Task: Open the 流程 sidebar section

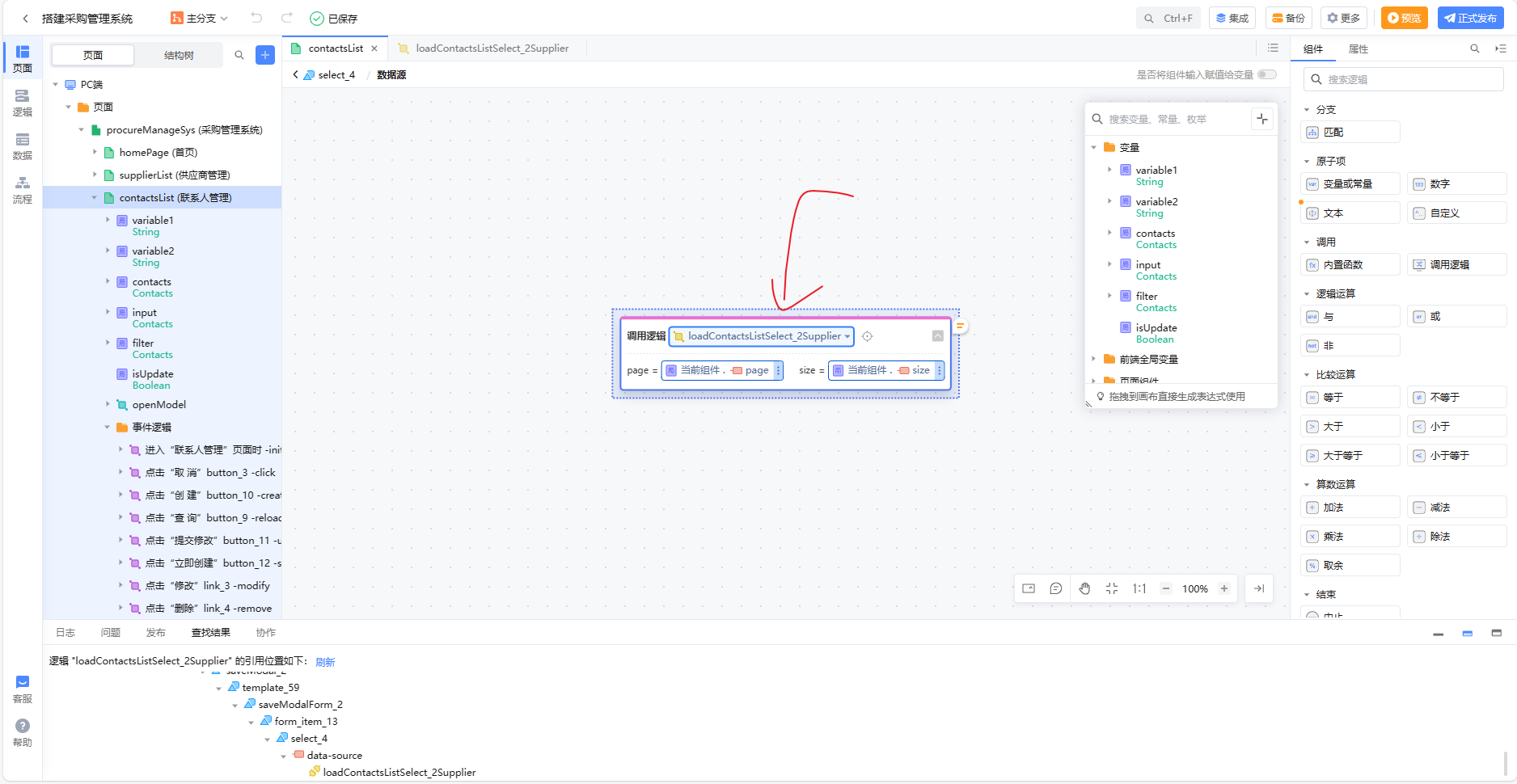Action: pyautogui.click(x=23, y=190)
